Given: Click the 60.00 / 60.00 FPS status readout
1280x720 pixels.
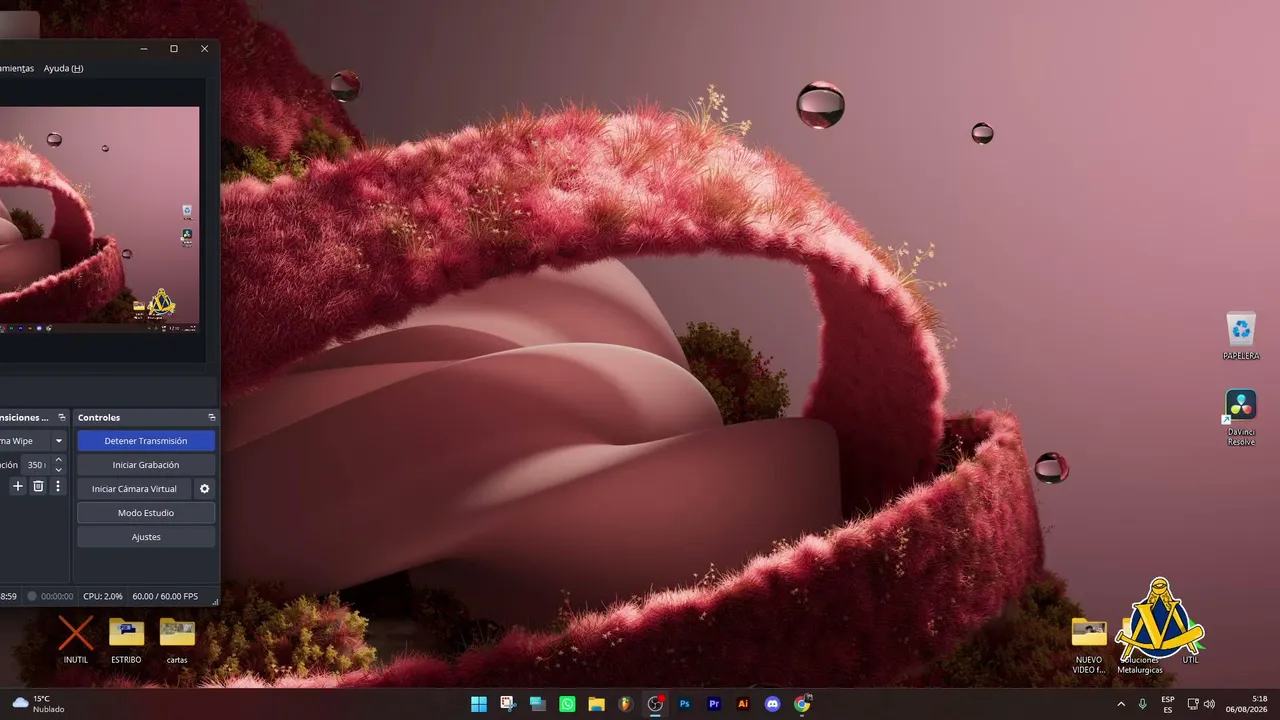Looking at the screenshot, I should (165, 596).
